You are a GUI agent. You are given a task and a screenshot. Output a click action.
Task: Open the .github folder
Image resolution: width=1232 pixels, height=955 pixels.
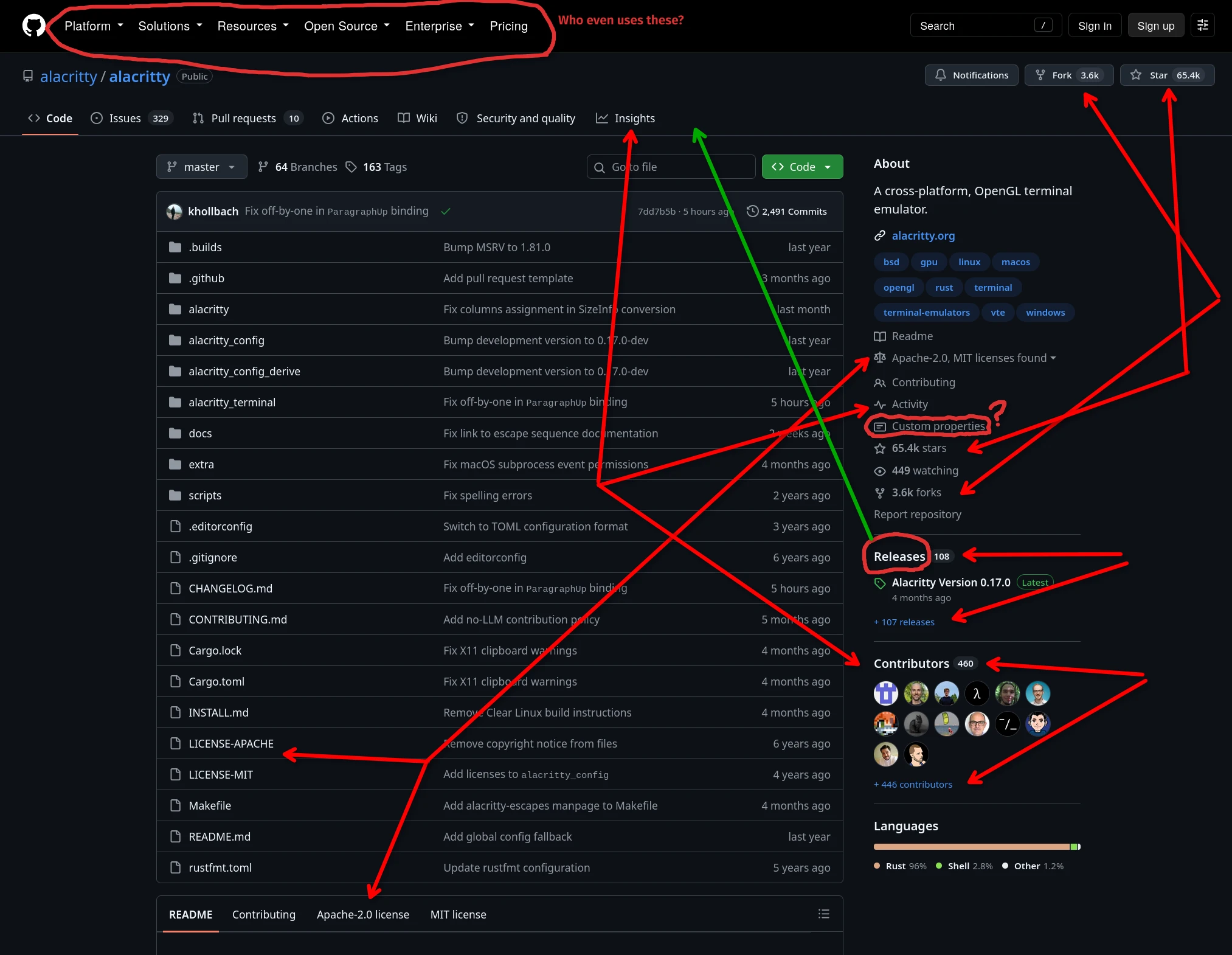[x=206, y=278]
